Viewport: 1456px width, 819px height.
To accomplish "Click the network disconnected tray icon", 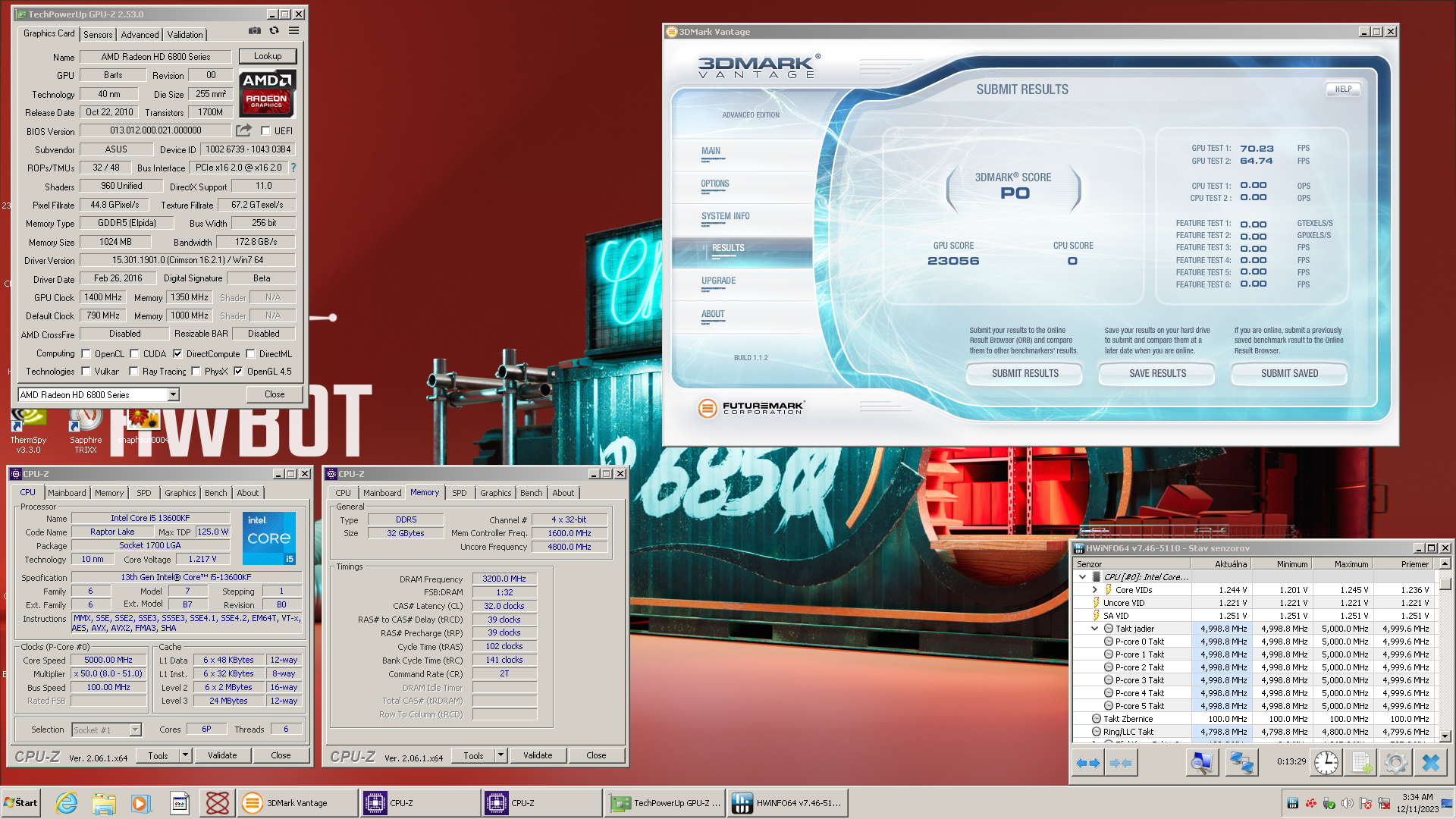I will [1384, 803].
